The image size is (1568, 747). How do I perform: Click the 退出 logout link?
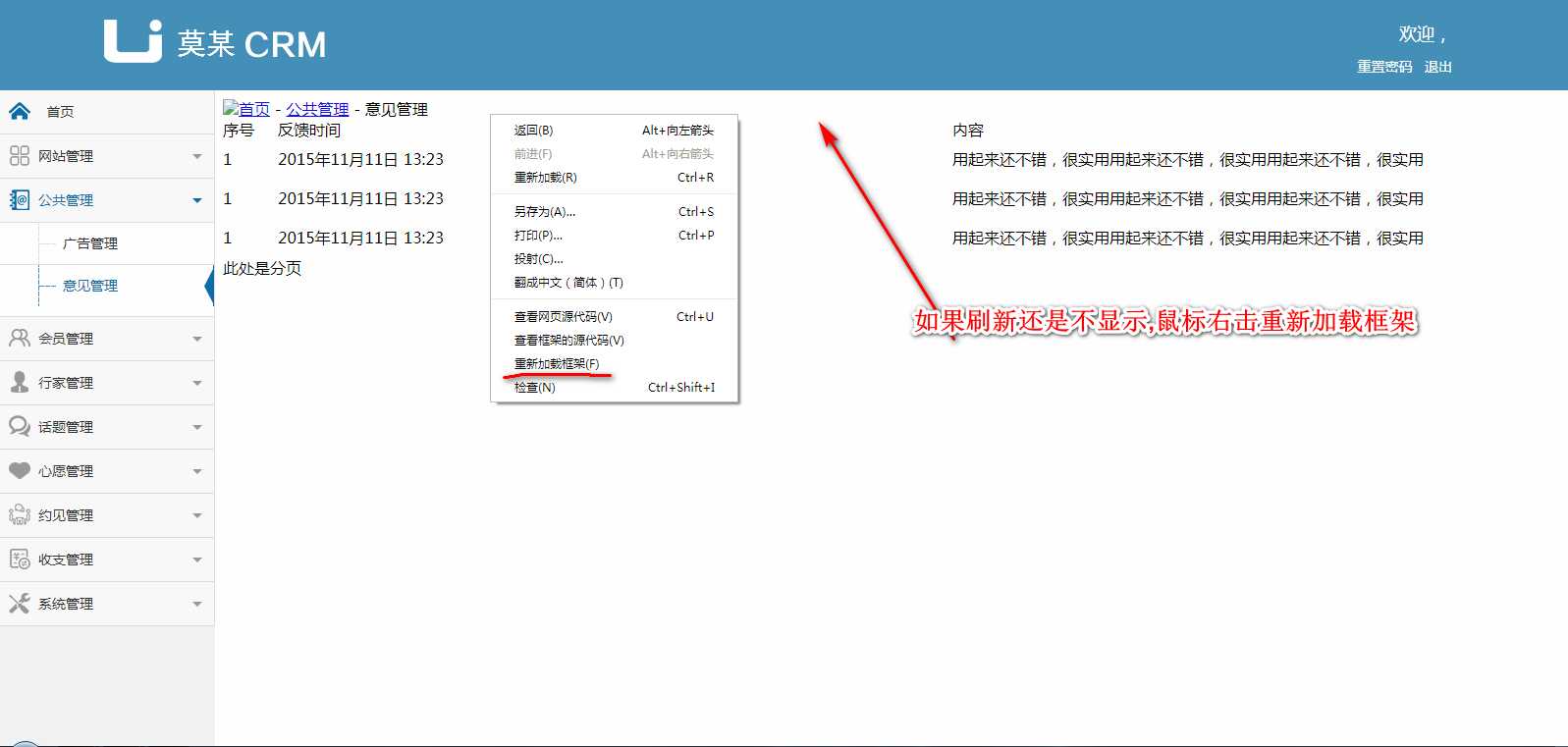coord(1437,67)
